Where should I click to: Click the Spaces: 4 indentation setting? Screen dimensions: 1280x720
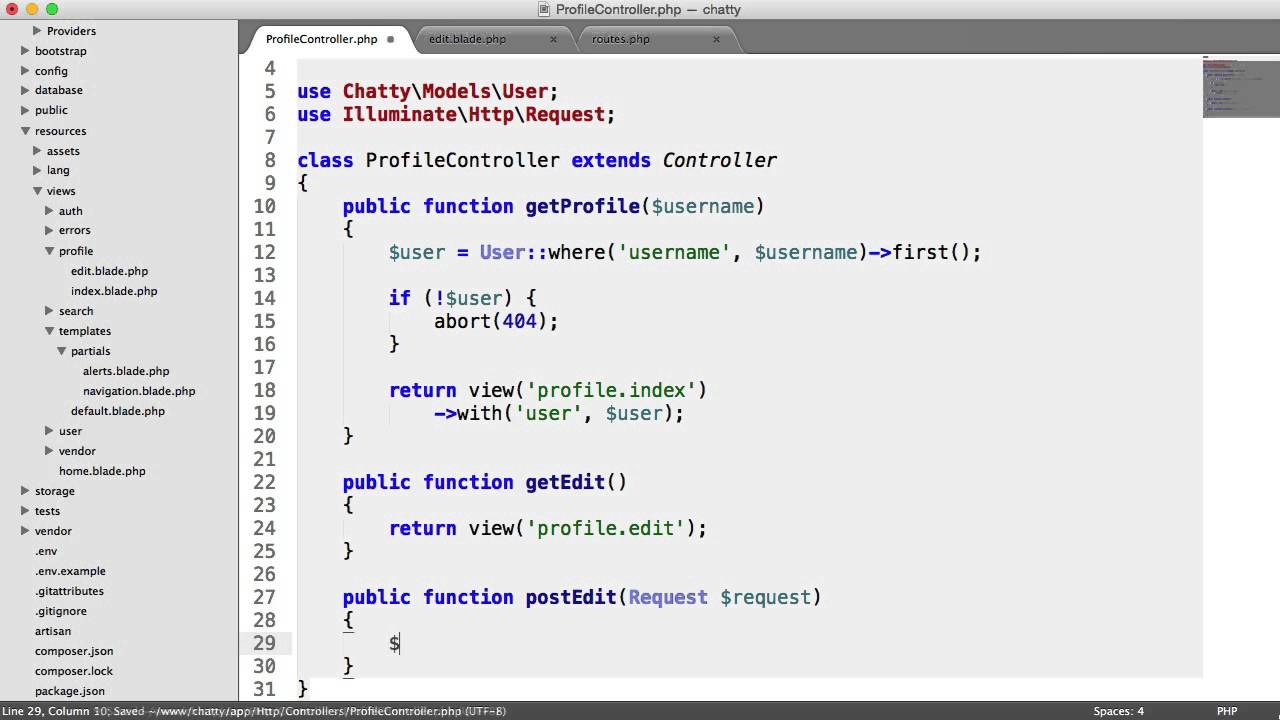1118,711
